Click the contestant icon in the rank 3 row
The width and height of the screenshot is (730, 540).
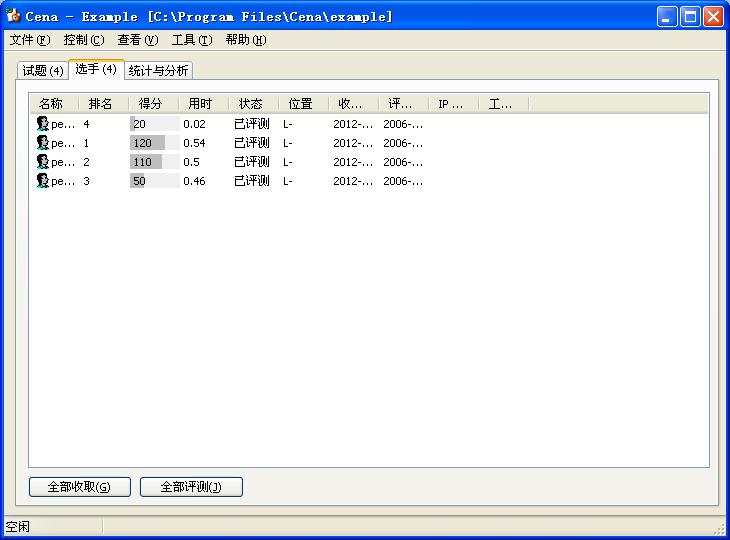tap(43, 181)
